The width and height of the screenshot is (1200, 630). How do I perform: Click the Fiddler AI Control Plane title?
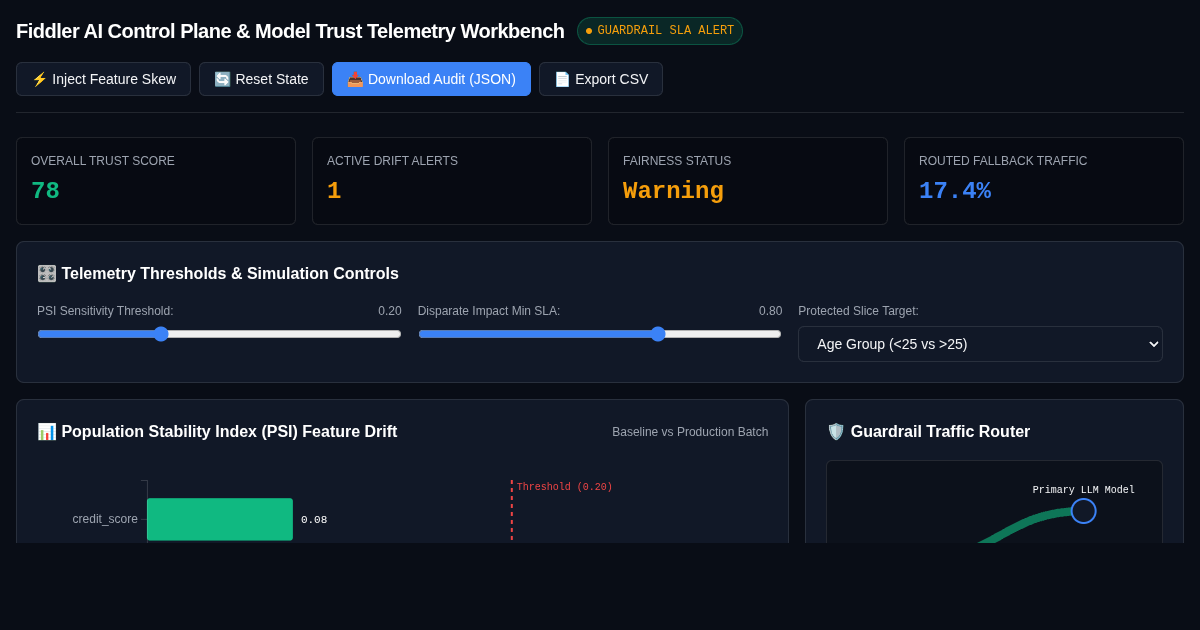(x=290, y=31)
